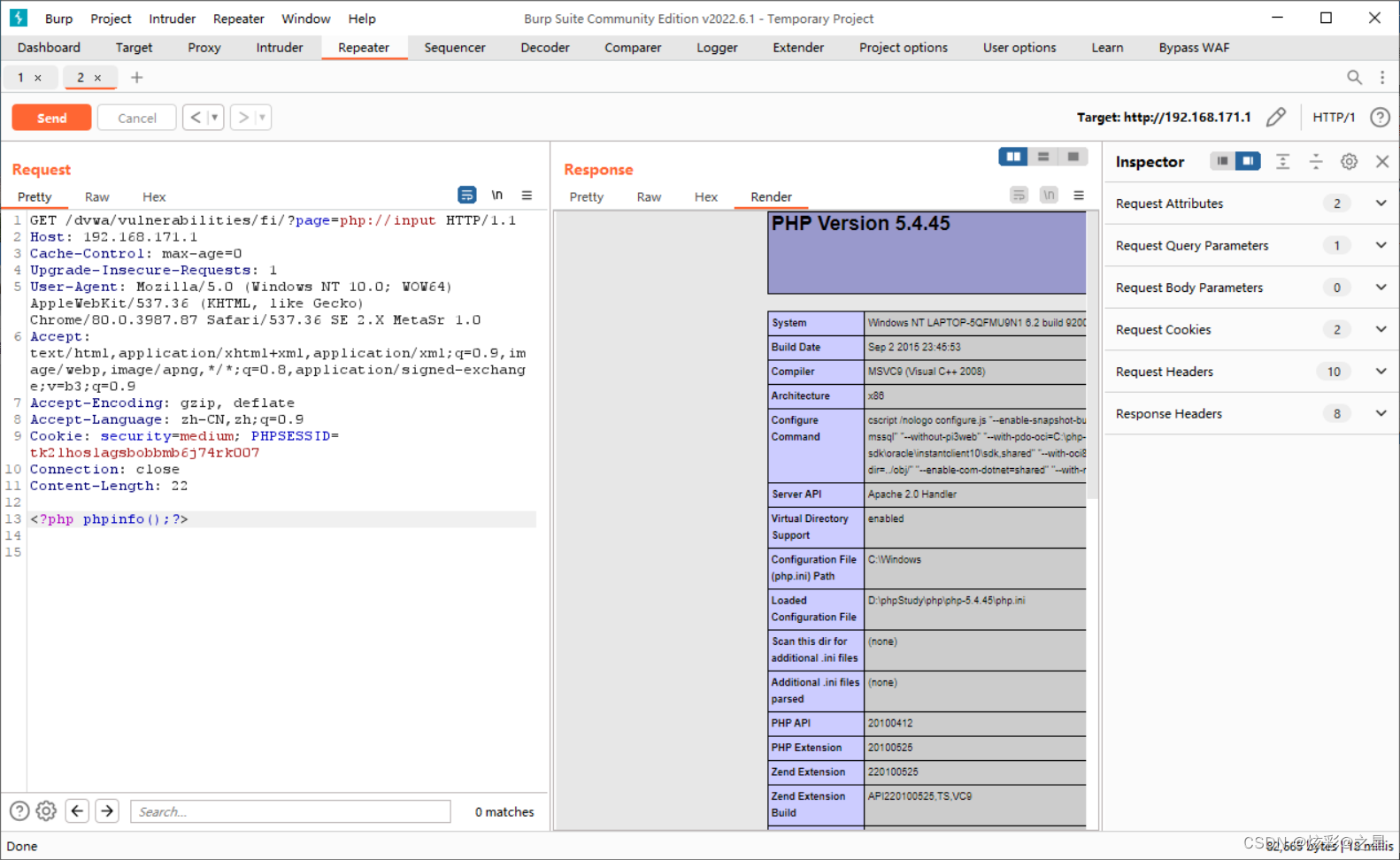Select side-by-side layout view
Viewport: 1400px width, 860px height.
1013,157
